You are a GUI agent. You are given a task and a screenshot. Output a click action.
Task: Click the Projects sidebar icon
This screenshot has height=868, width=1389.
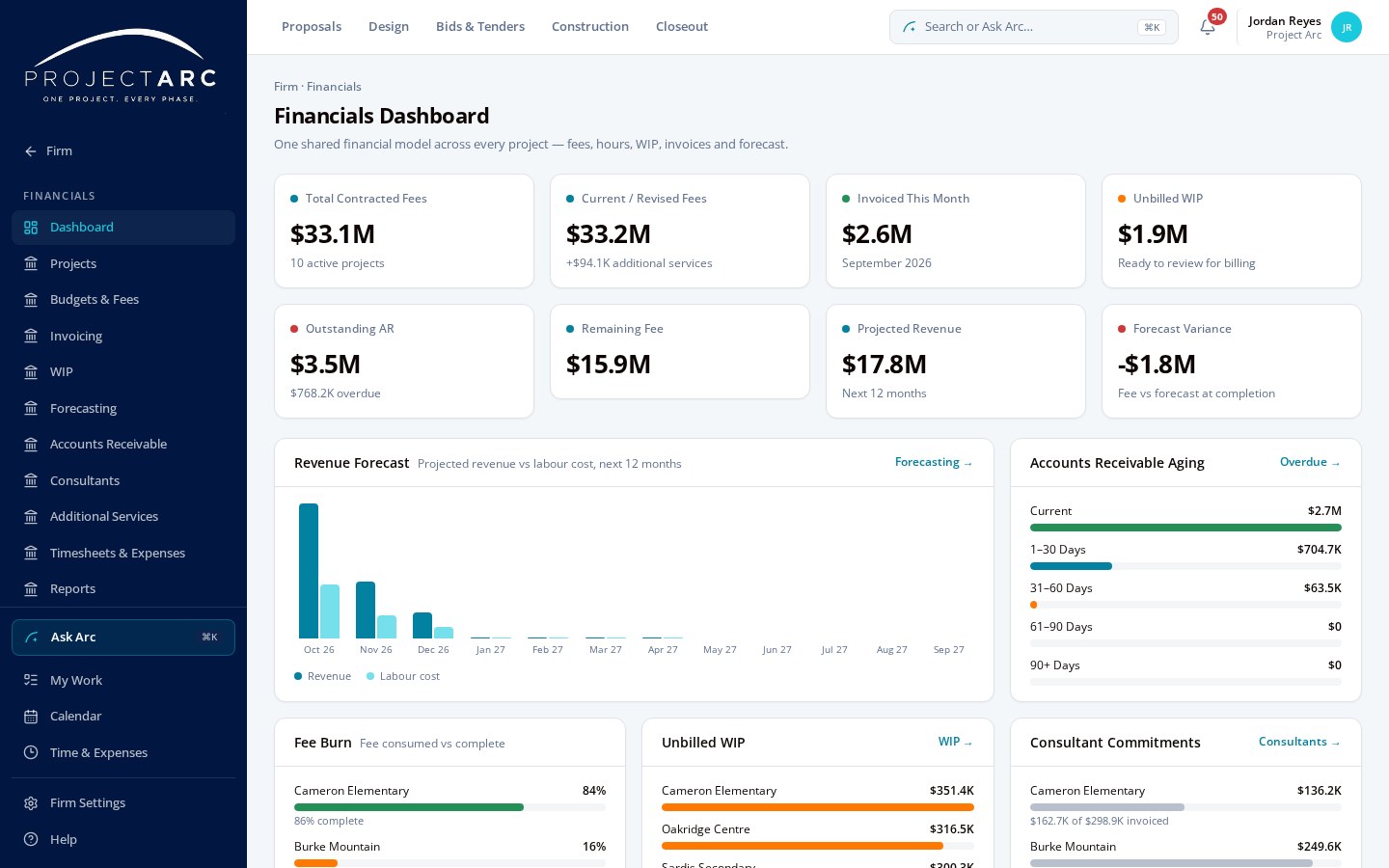(31, 264)
